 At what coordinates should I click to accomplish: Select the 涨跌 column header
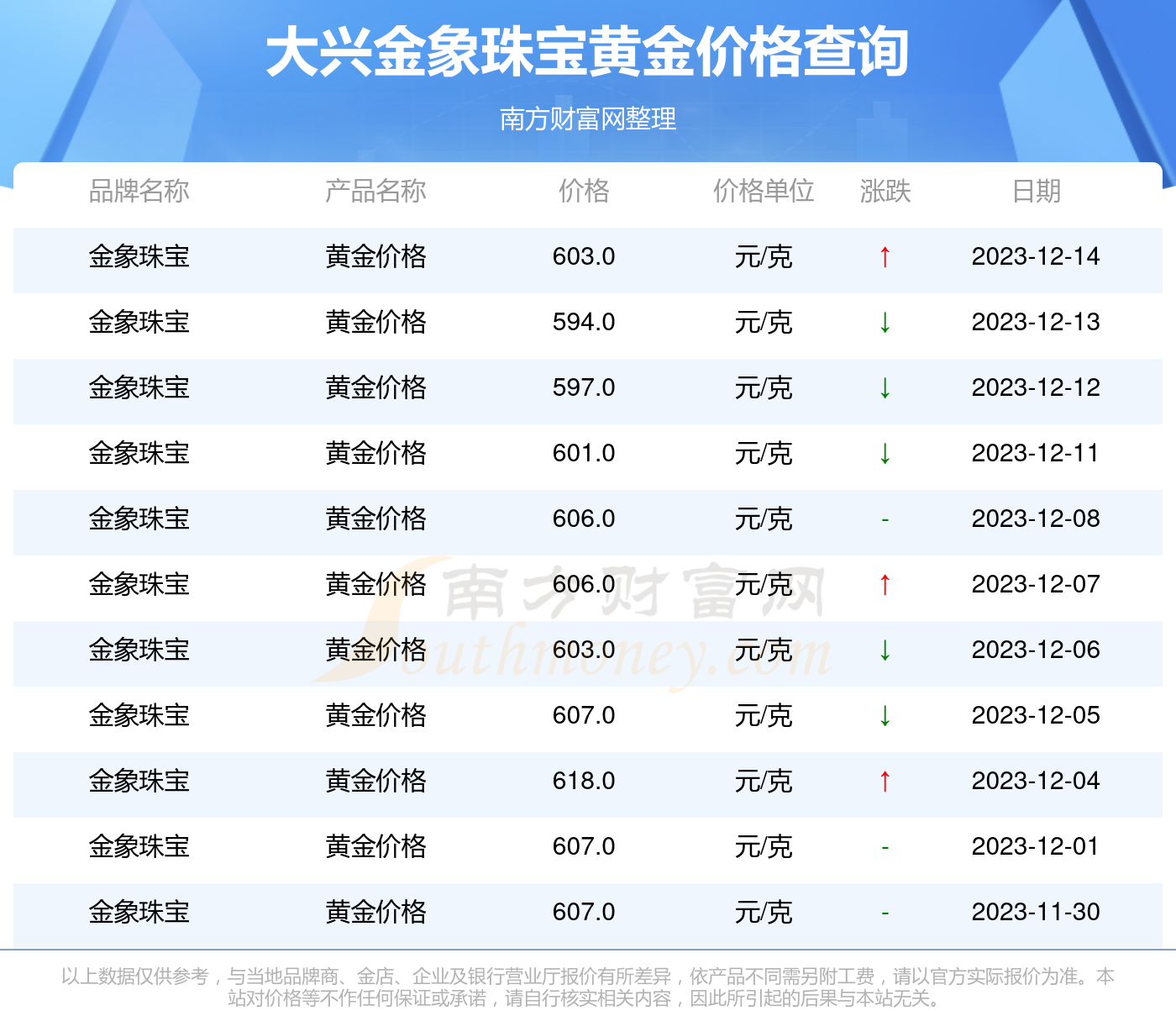(885, 191)
